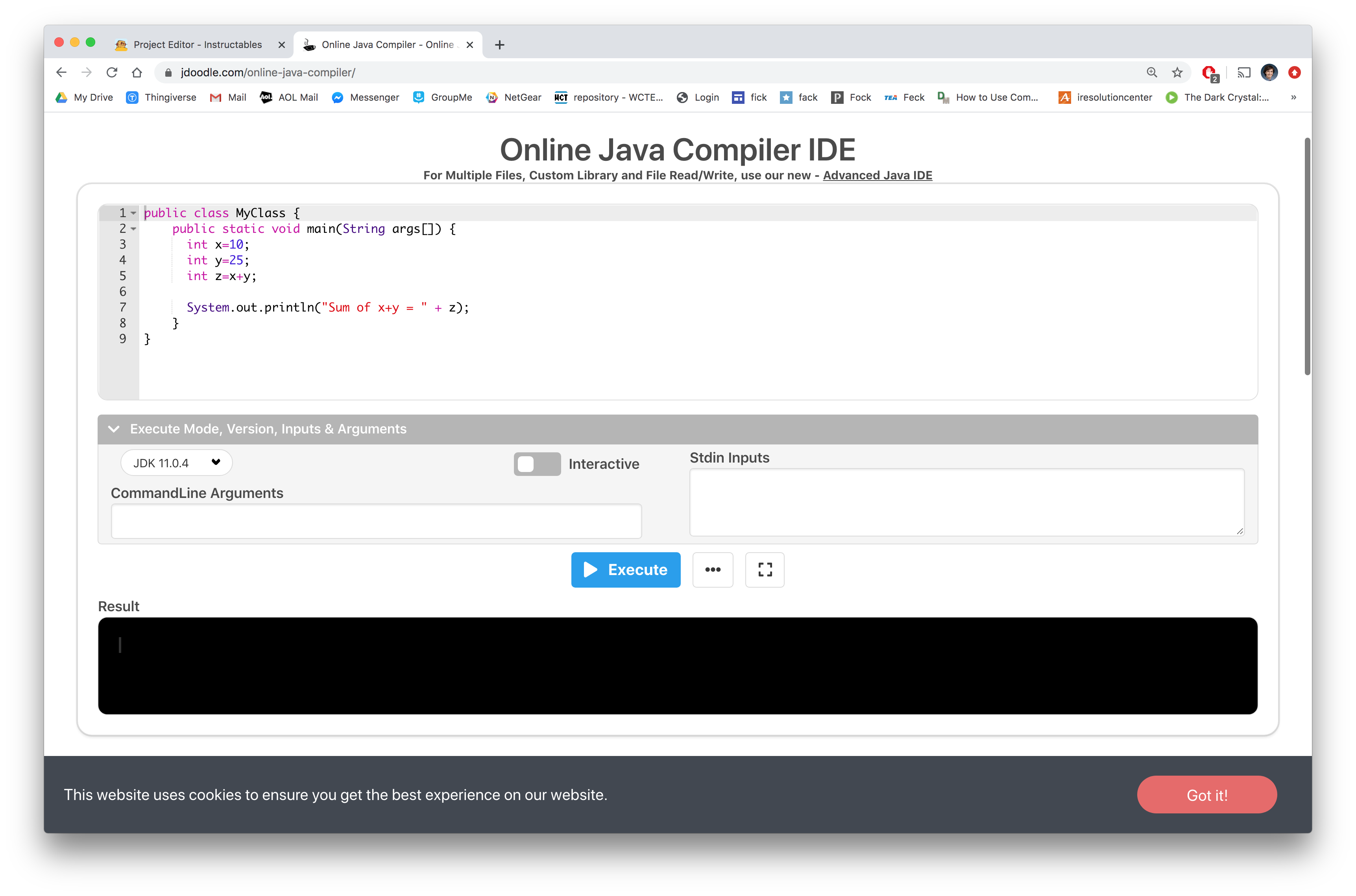Click the collapse chevron on Execute Mode panel
This screenshot has width=1356, height=896.
pos(114,429)
